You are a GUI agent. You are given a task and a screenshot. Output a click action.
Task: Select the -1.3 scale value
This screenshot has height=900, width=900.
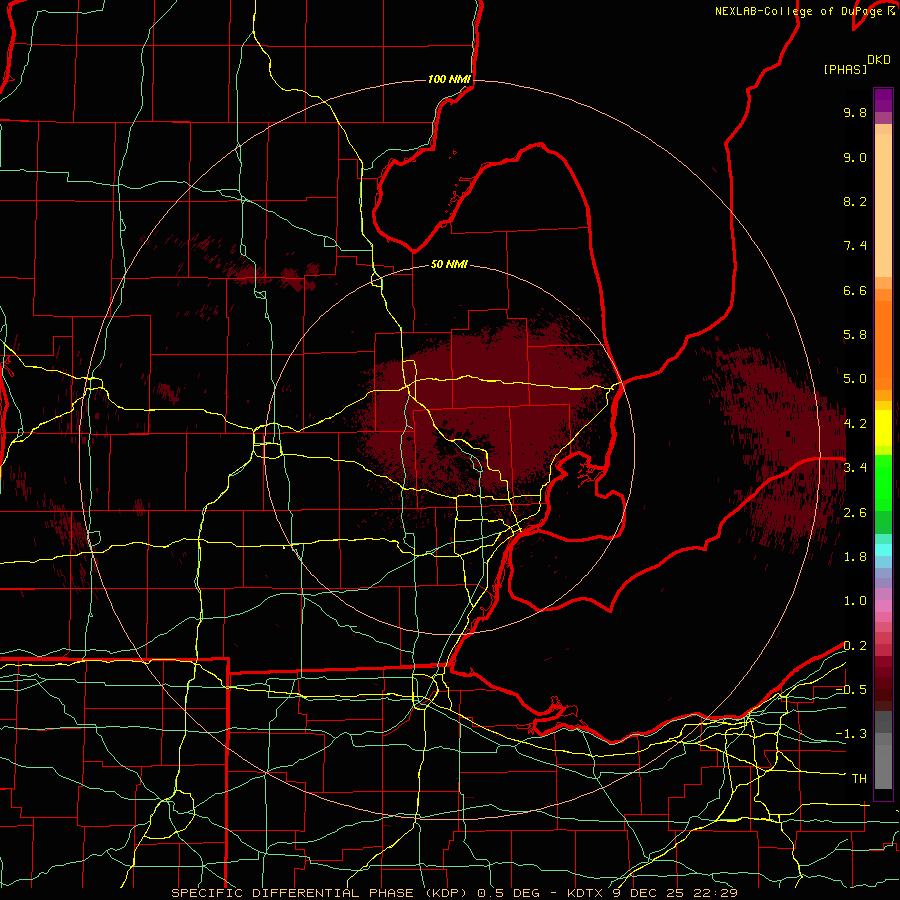851,734
